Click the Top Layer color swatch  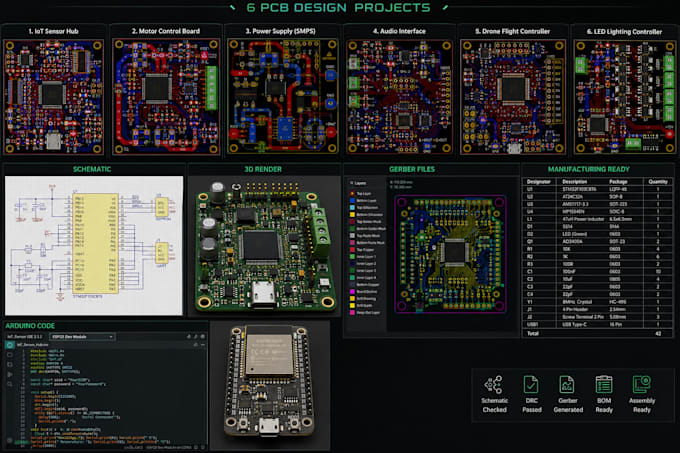352,194
